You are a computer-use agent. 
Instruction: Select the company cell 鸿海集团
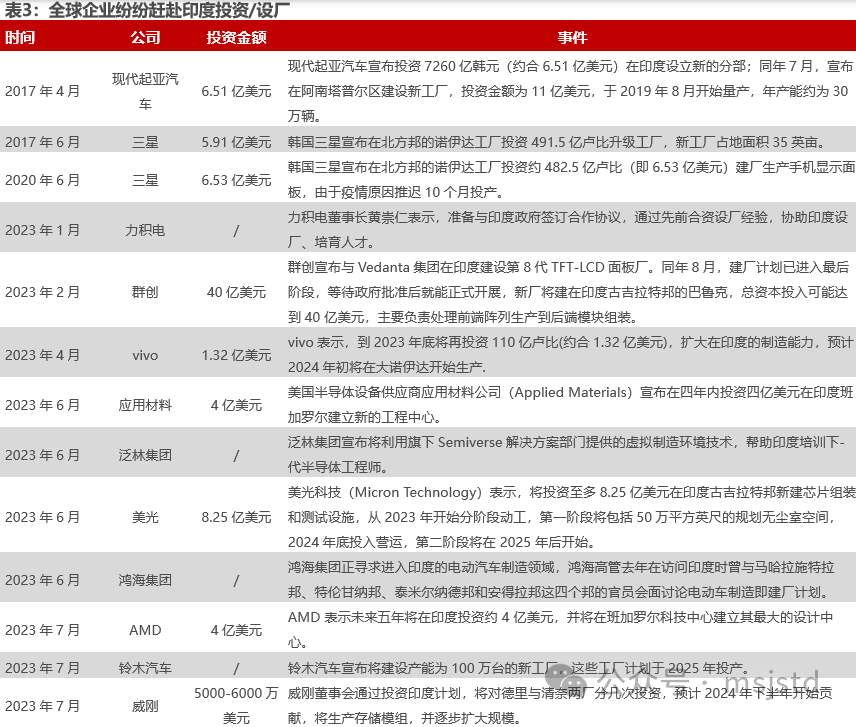pyautogui.click(x=145, y=580)
